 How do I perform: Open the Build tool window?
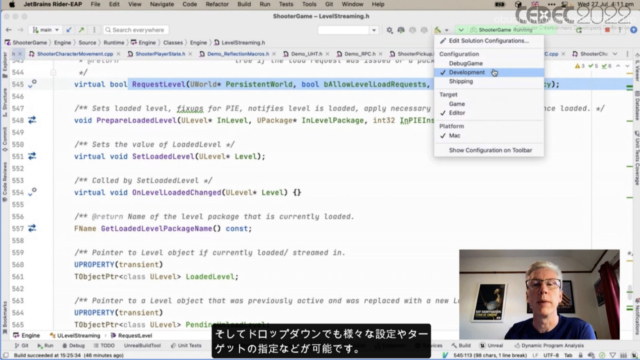click(x=461, y=346)
